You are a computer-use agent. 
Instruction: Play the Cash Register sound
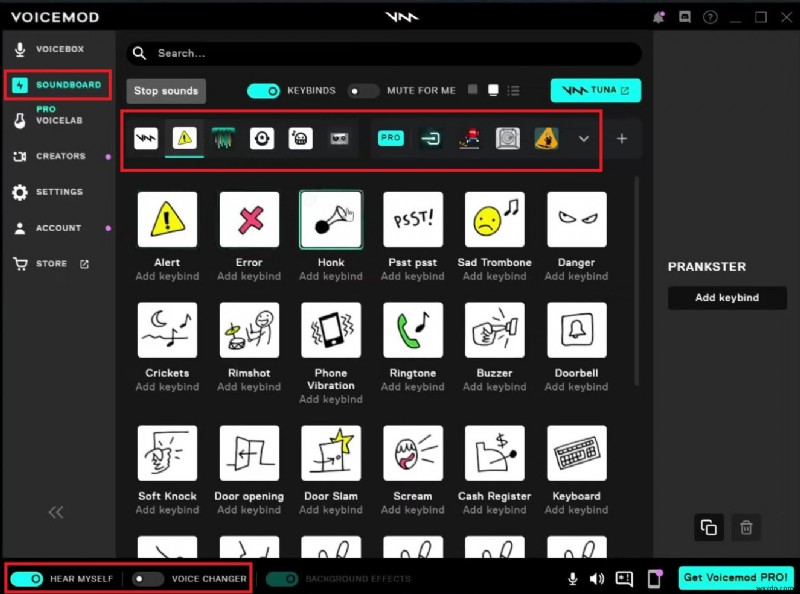click(x=494, y=453)
